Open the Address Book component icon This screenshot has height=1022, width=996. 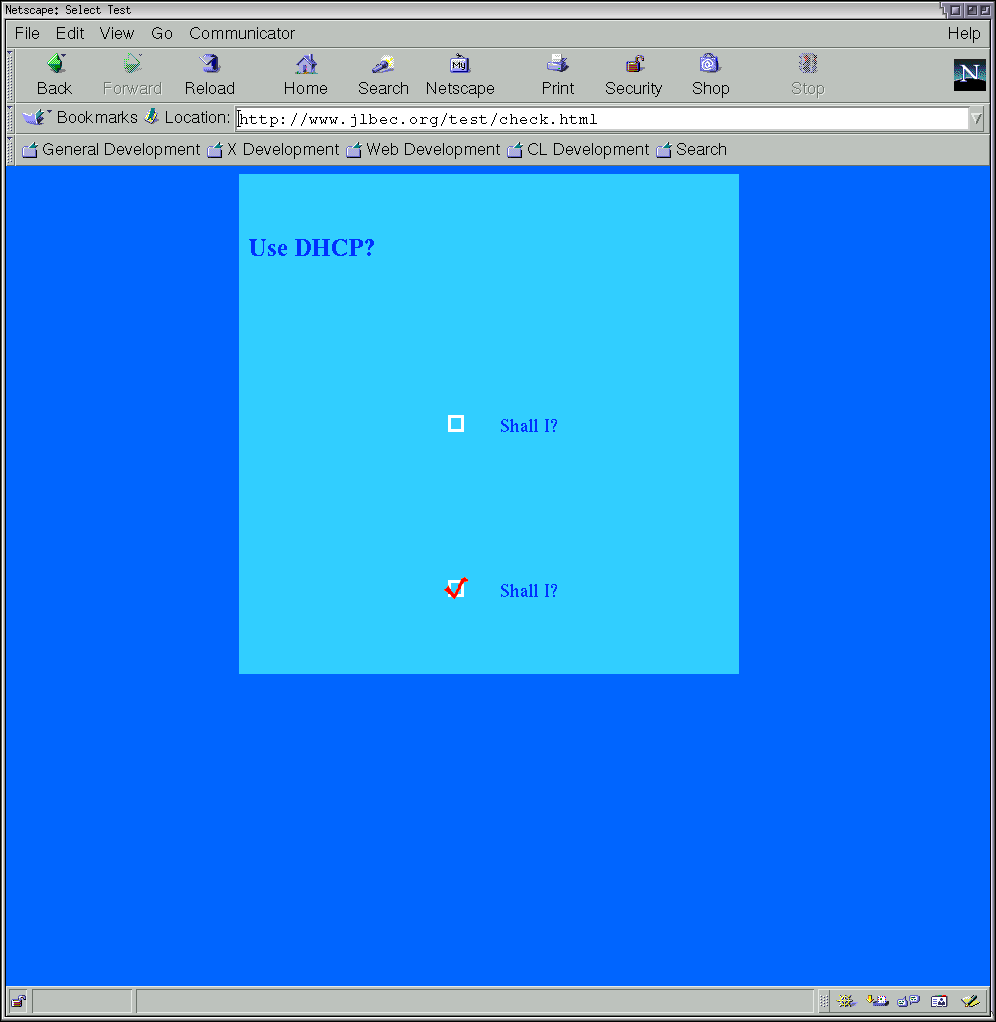pos(939,1001)
